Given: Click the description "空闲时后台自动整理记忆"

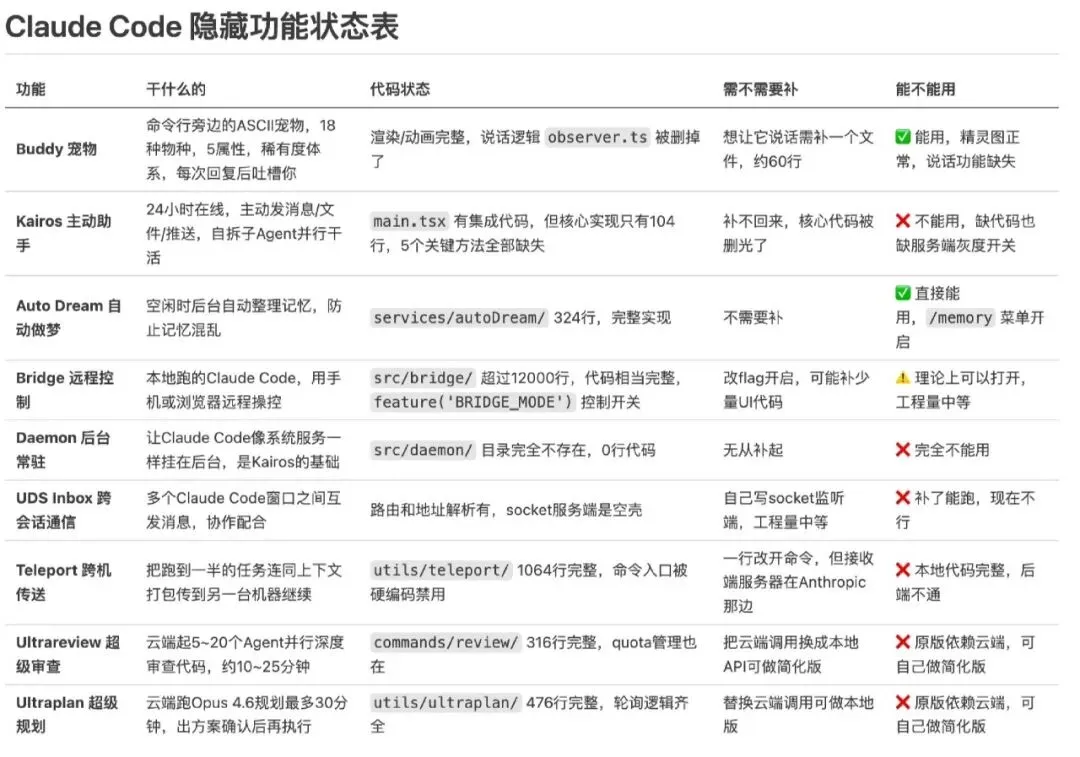Looking at the screenshot, I should coord(243,318).
